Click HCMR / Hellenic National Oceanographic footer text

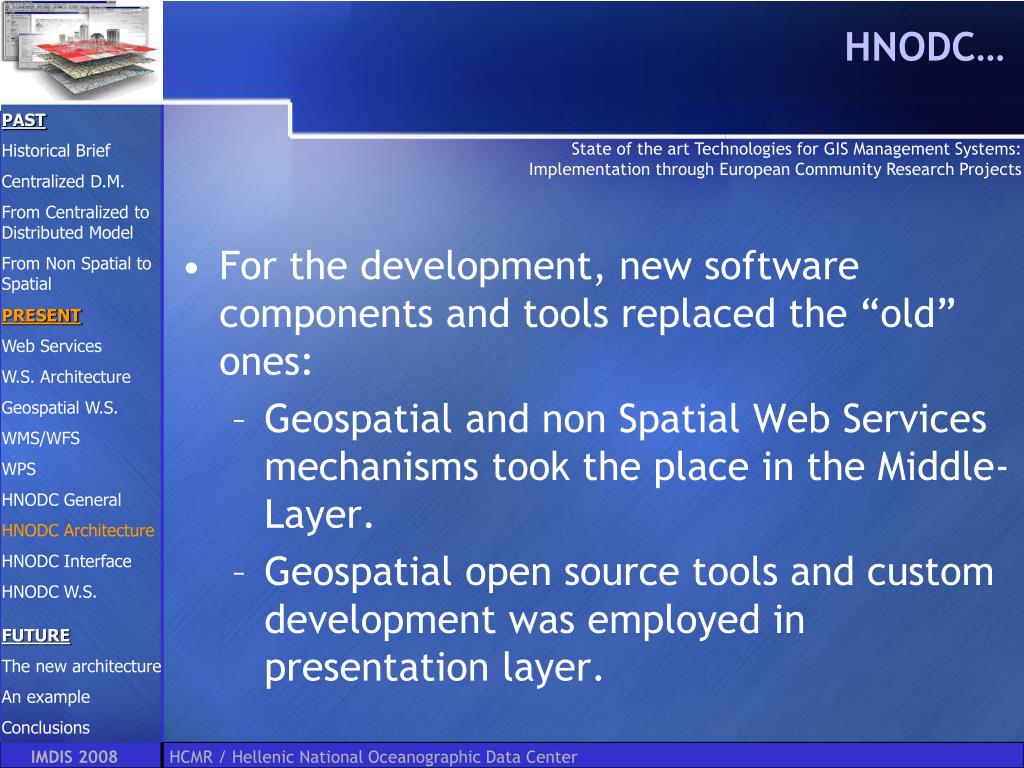[x=373, y=757]
